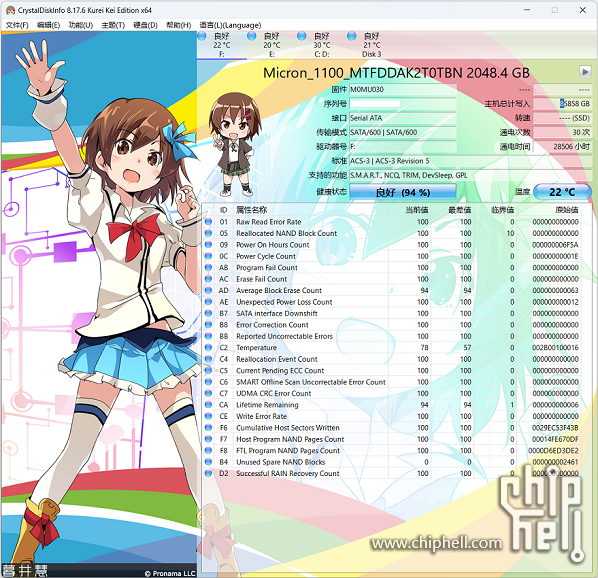Open the 功能(U) menu

pos(80,25)
